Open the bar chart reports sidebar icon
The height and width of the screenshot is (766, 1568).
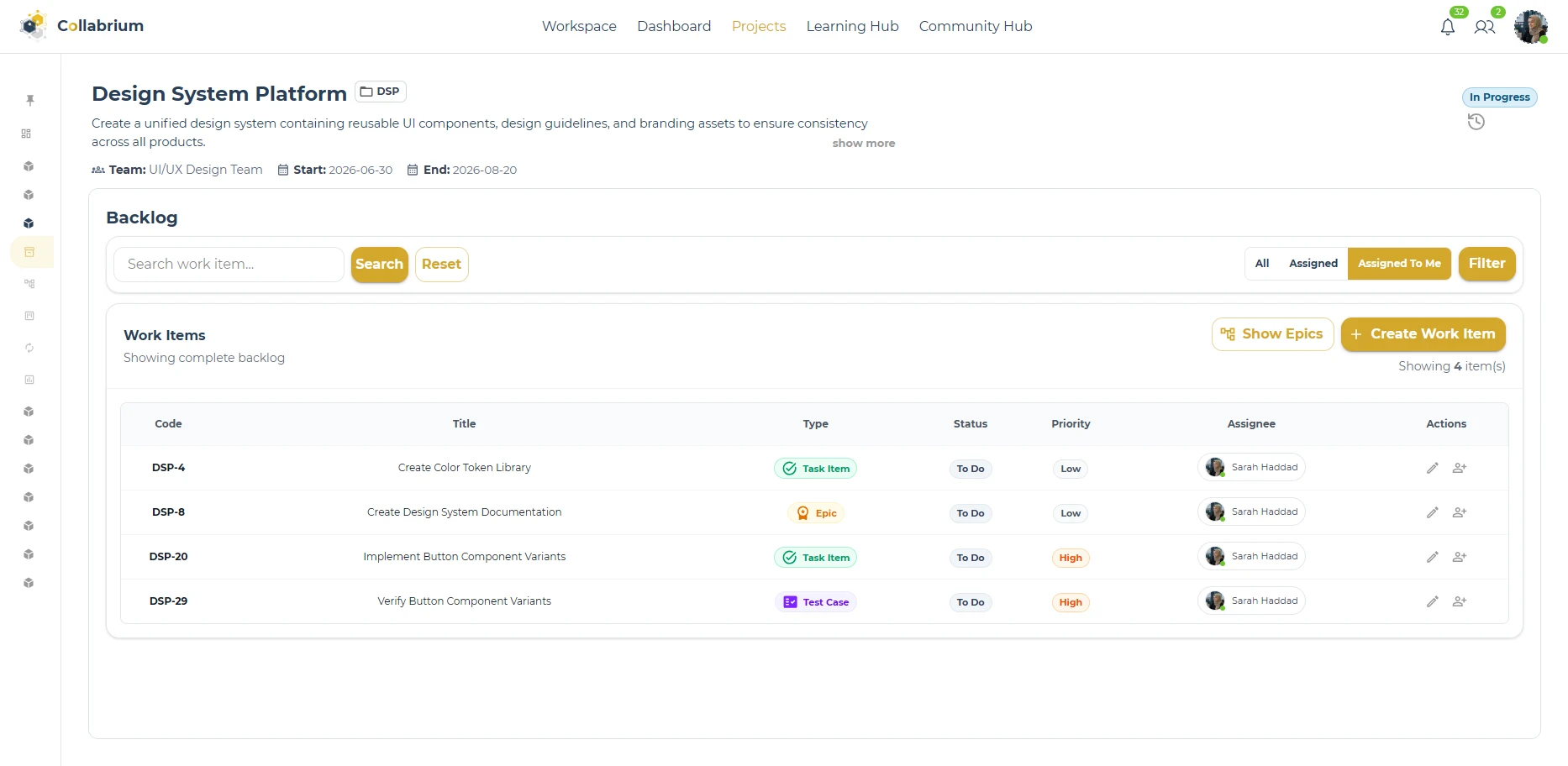pos(29,380)
